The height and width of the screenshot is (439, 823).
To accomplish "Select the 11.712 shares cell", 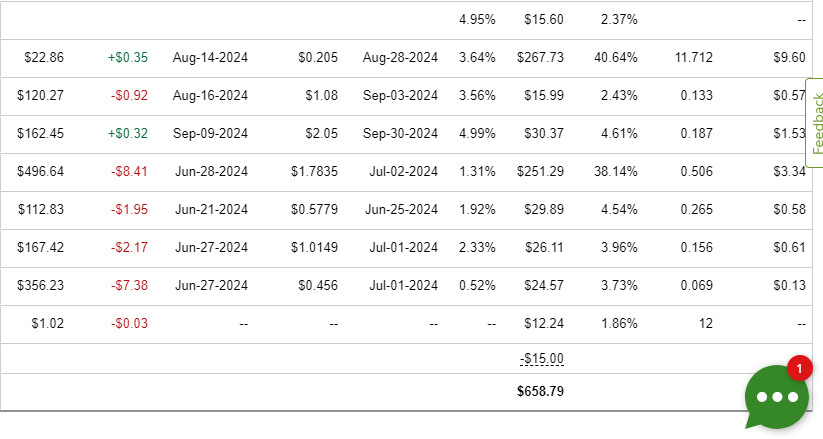I will 694,57.
